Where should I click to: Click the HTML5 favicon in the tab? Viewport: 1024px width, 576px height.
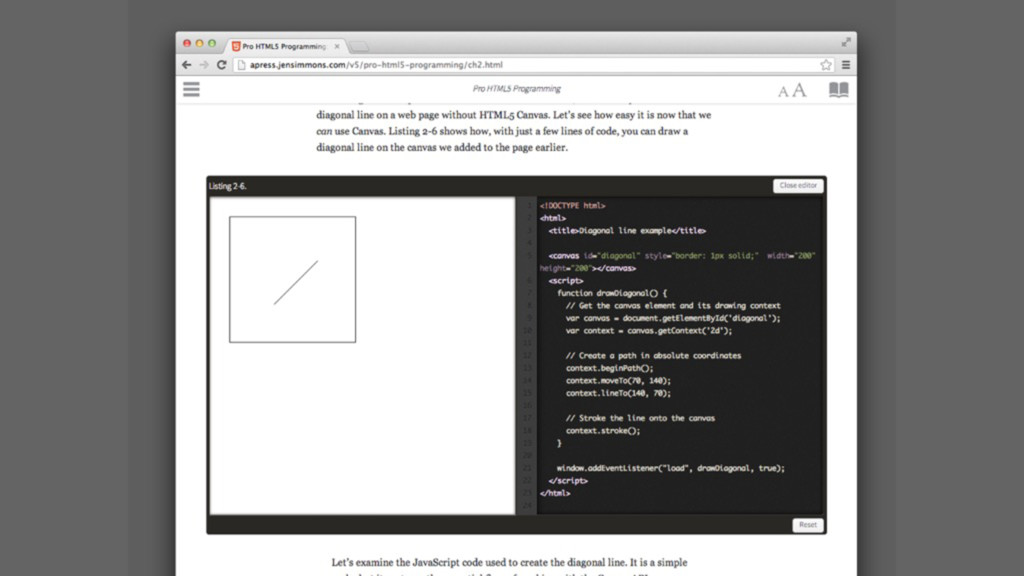click(236, 46)
